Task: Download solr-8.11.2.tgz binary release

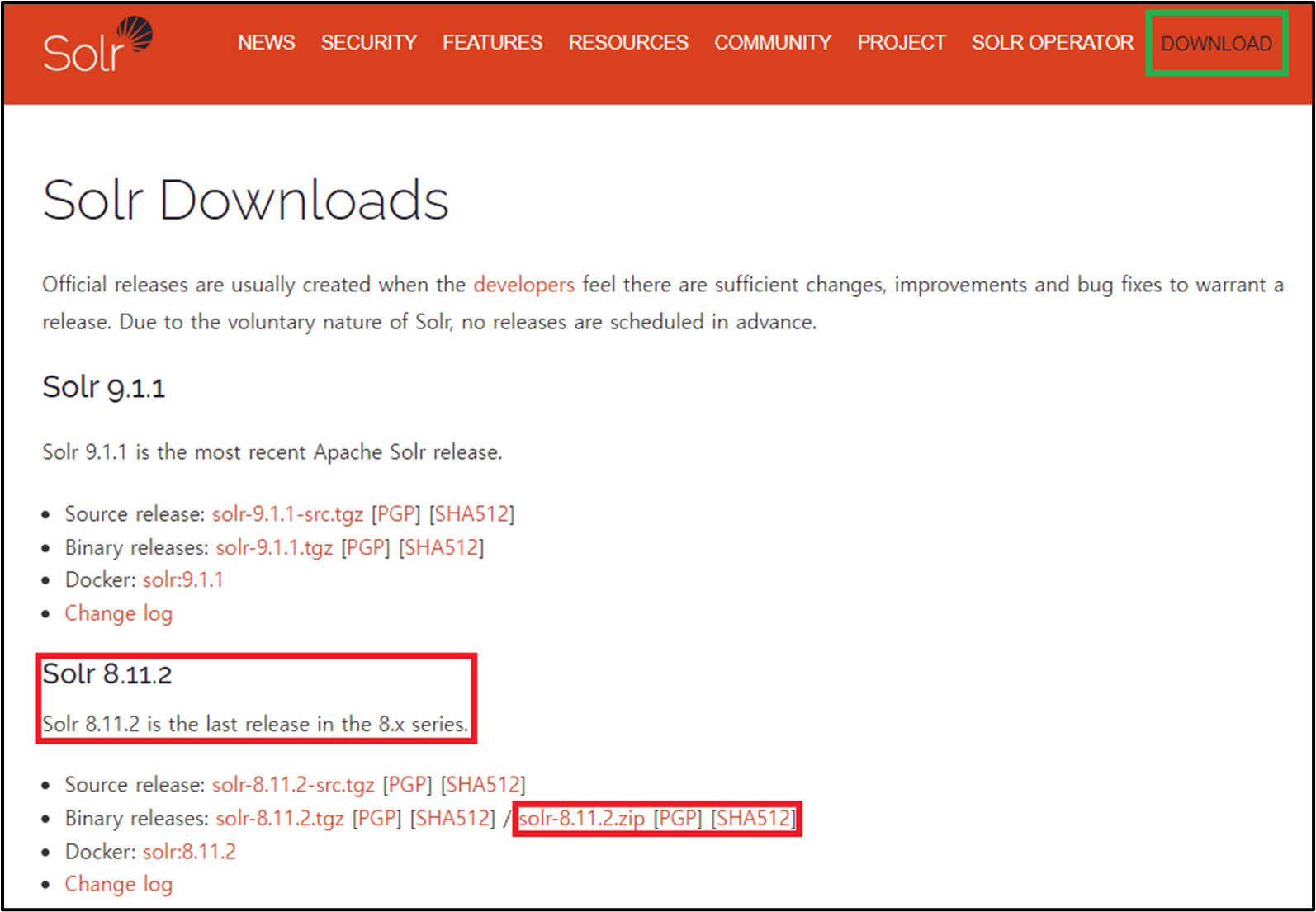Action: 280,819
